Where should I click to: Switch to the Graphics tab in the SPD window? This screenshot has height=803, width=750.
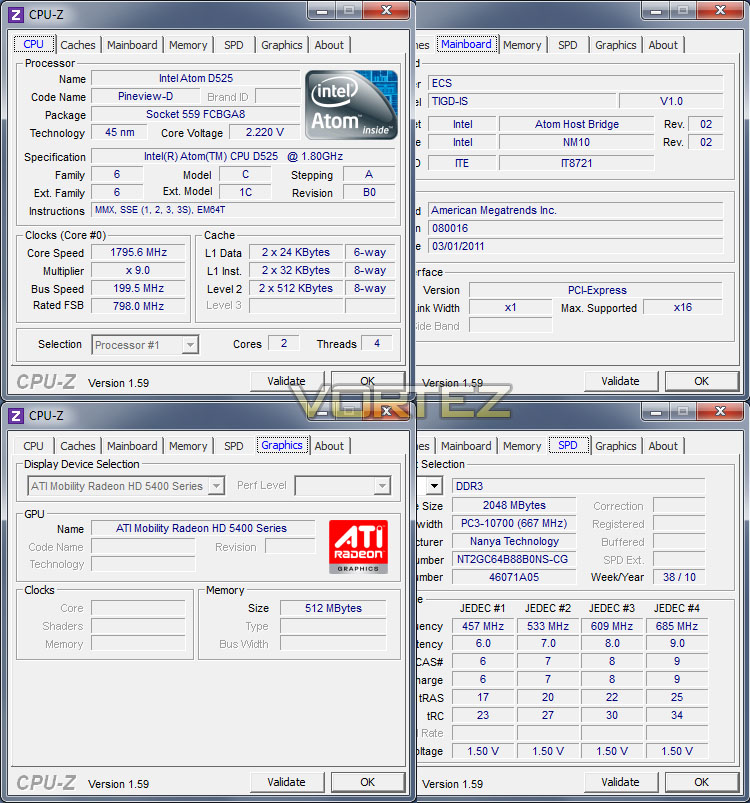(615, 446)
